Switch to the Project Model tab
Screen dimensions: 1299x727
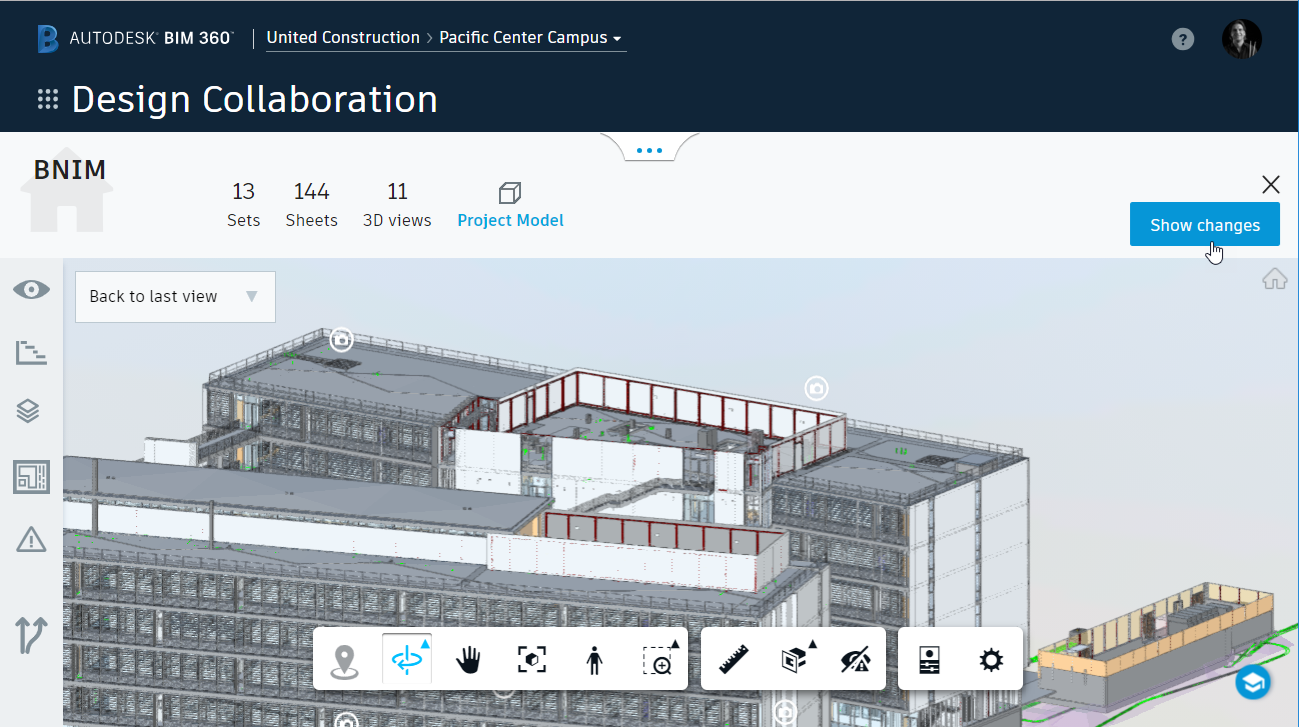tap(510, 205)
